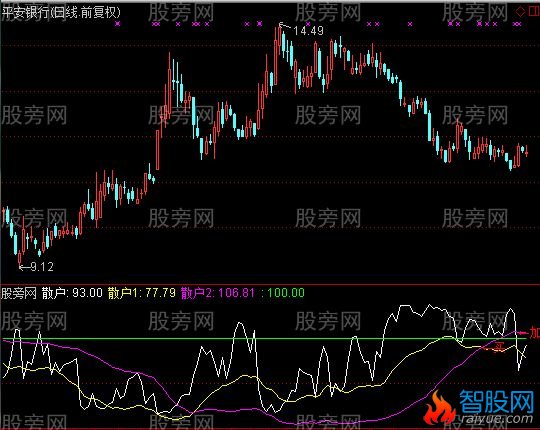Click the purple 散户2: 106.81 indicator value
This screenshot has width=540, height=430.
[218, 293]
